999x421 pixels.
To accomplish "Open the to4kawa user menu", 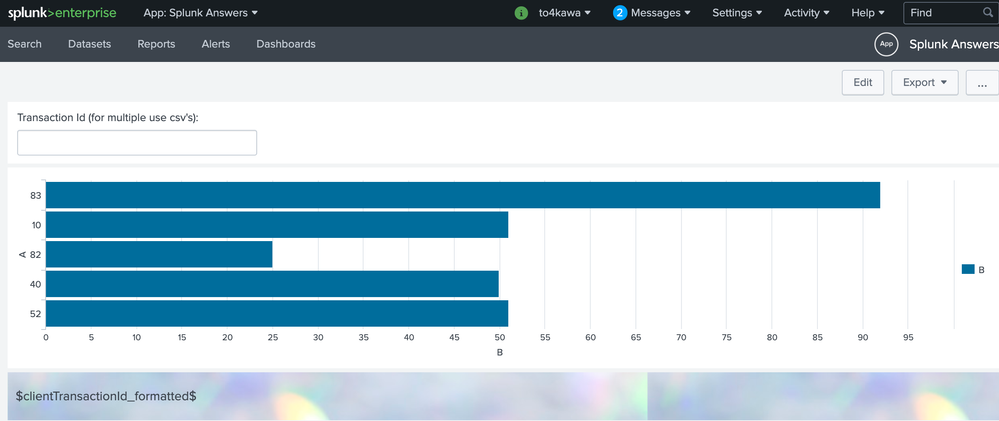I will point(564,13).
